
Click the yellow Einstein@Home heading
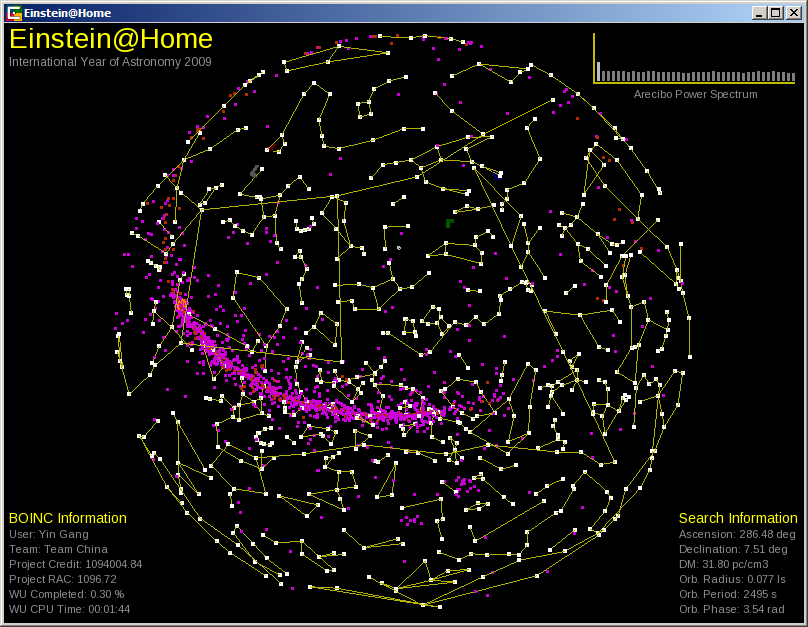click(111, 39)
